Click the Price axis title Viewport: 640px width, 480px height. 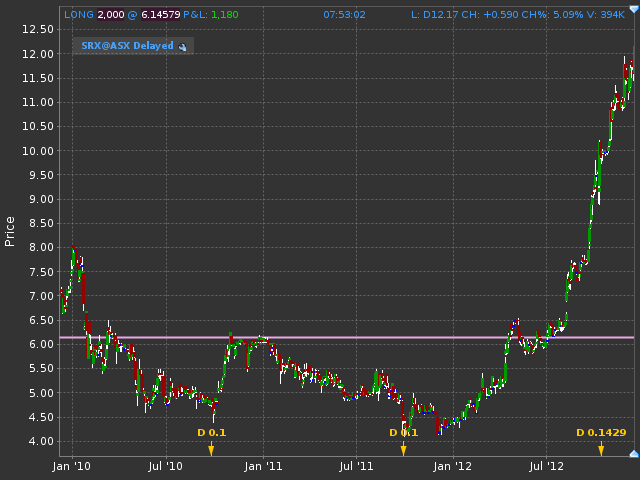(10, 231)
